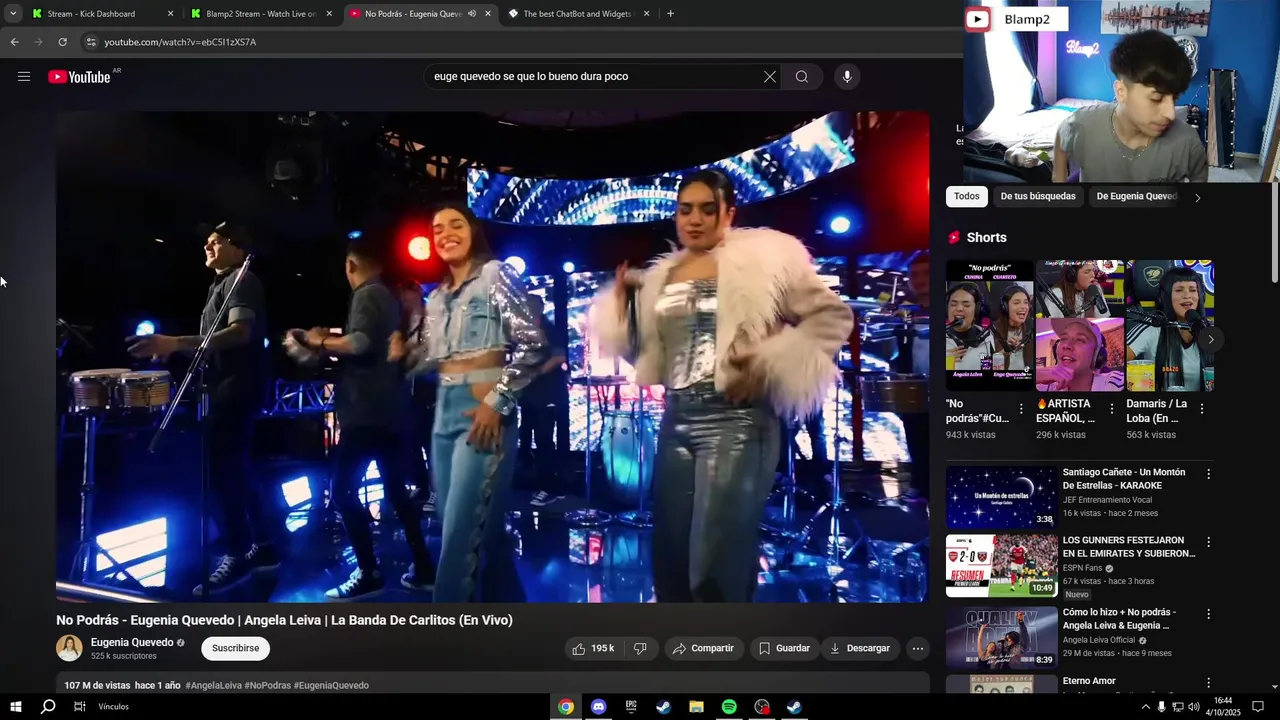Select the De tus búsquedas chip
Image resolution: width=1280 pixels, height=720 pixels.
(x=1038, y=197)
